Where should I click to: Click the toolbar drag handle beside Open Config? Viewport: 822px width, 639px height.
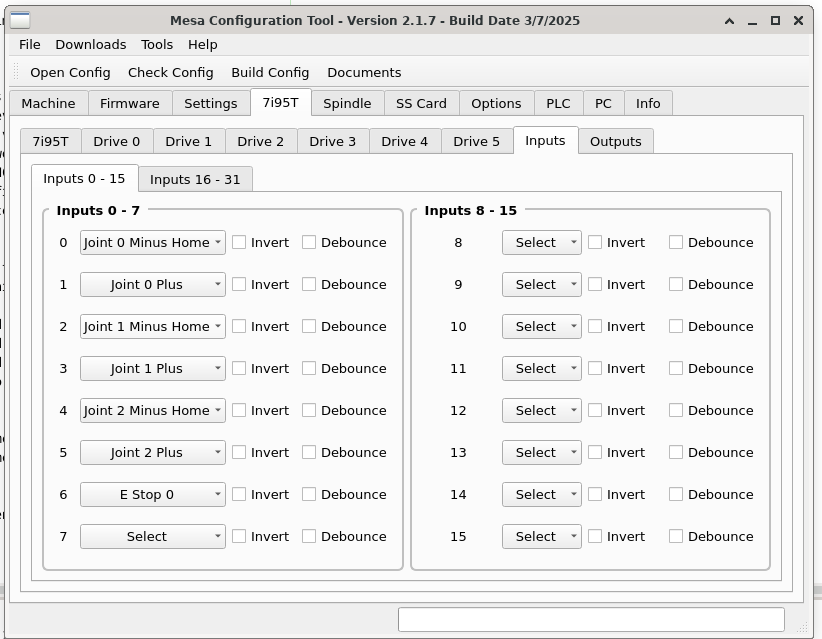[16, 72]
